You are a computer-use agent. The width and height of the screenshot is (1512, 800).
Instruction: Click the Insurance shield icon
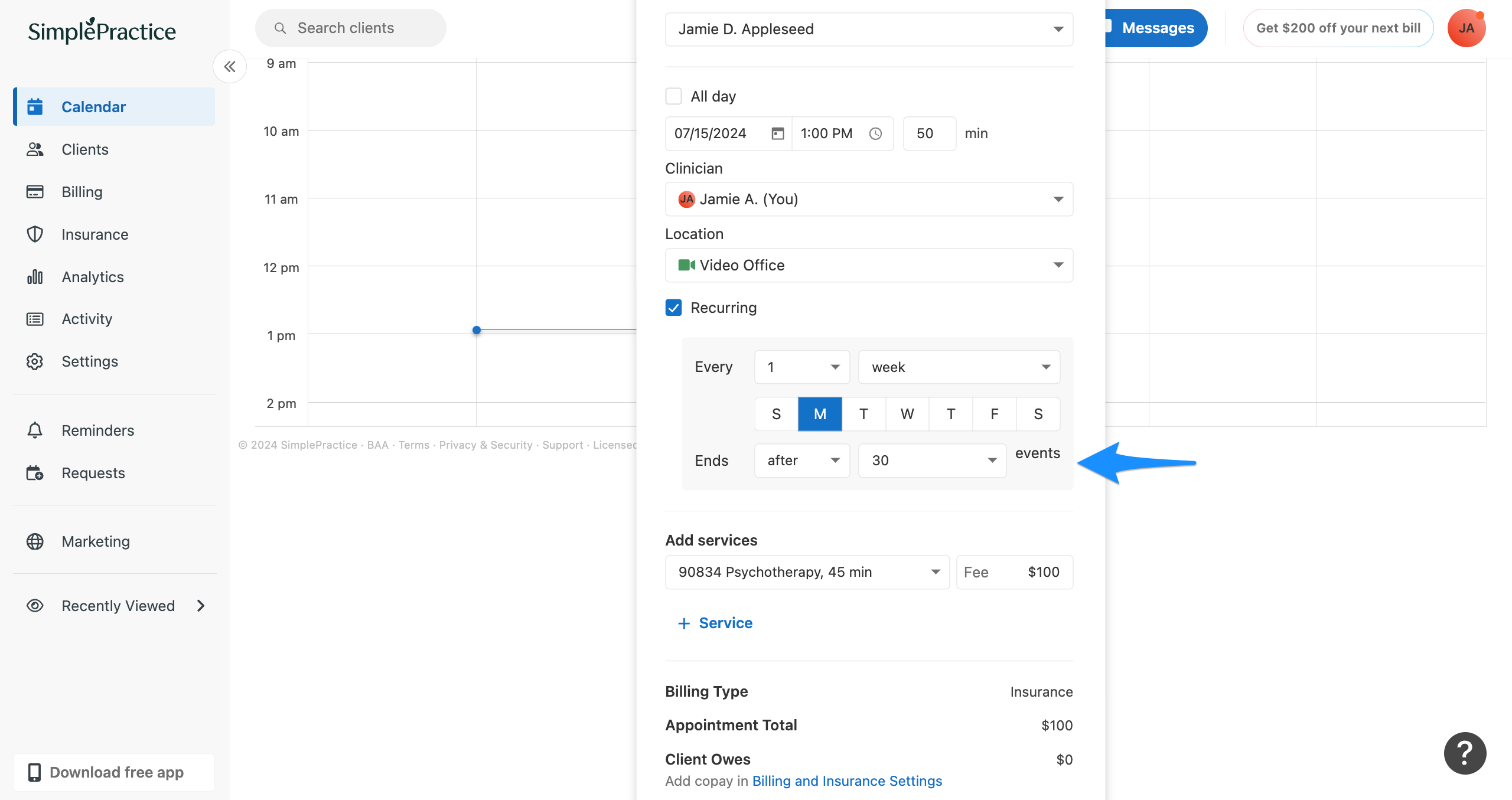(x=35, y=234)
